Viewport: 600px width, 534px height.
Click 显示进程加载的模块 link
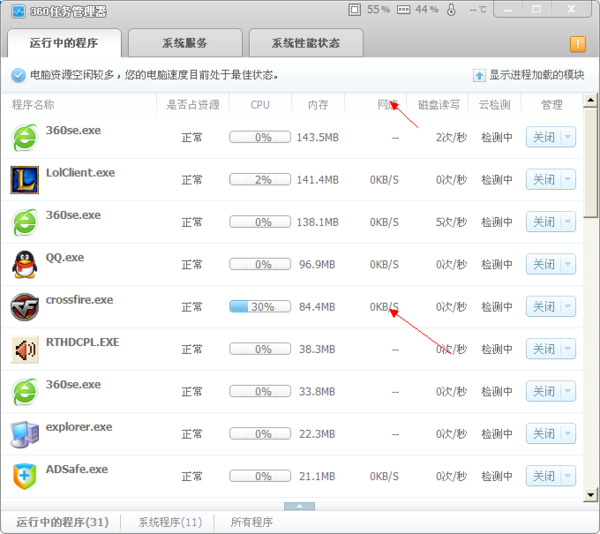pos(535,75)
